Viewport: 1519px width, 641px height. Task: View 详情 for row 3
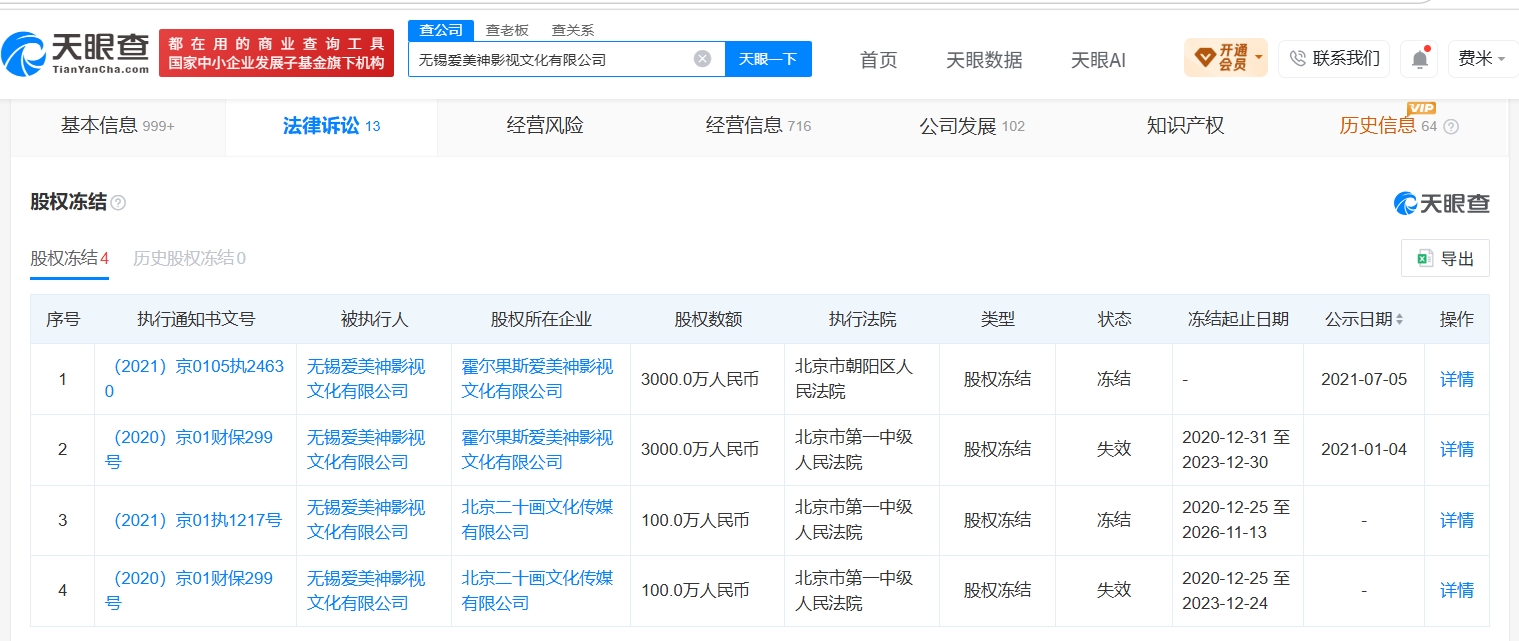click(x=1457, y=520)
